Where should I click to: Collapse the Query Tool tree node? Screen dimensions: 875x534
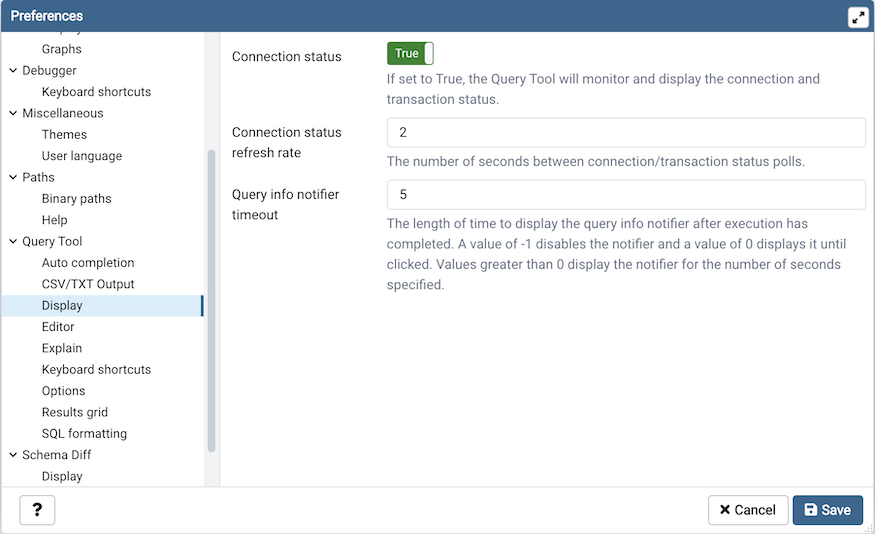(13, 241)
